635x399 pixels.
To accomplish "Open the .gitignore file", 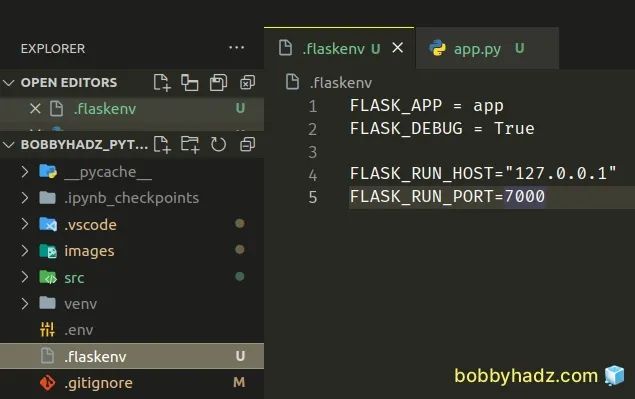I will tap(132, 382).
